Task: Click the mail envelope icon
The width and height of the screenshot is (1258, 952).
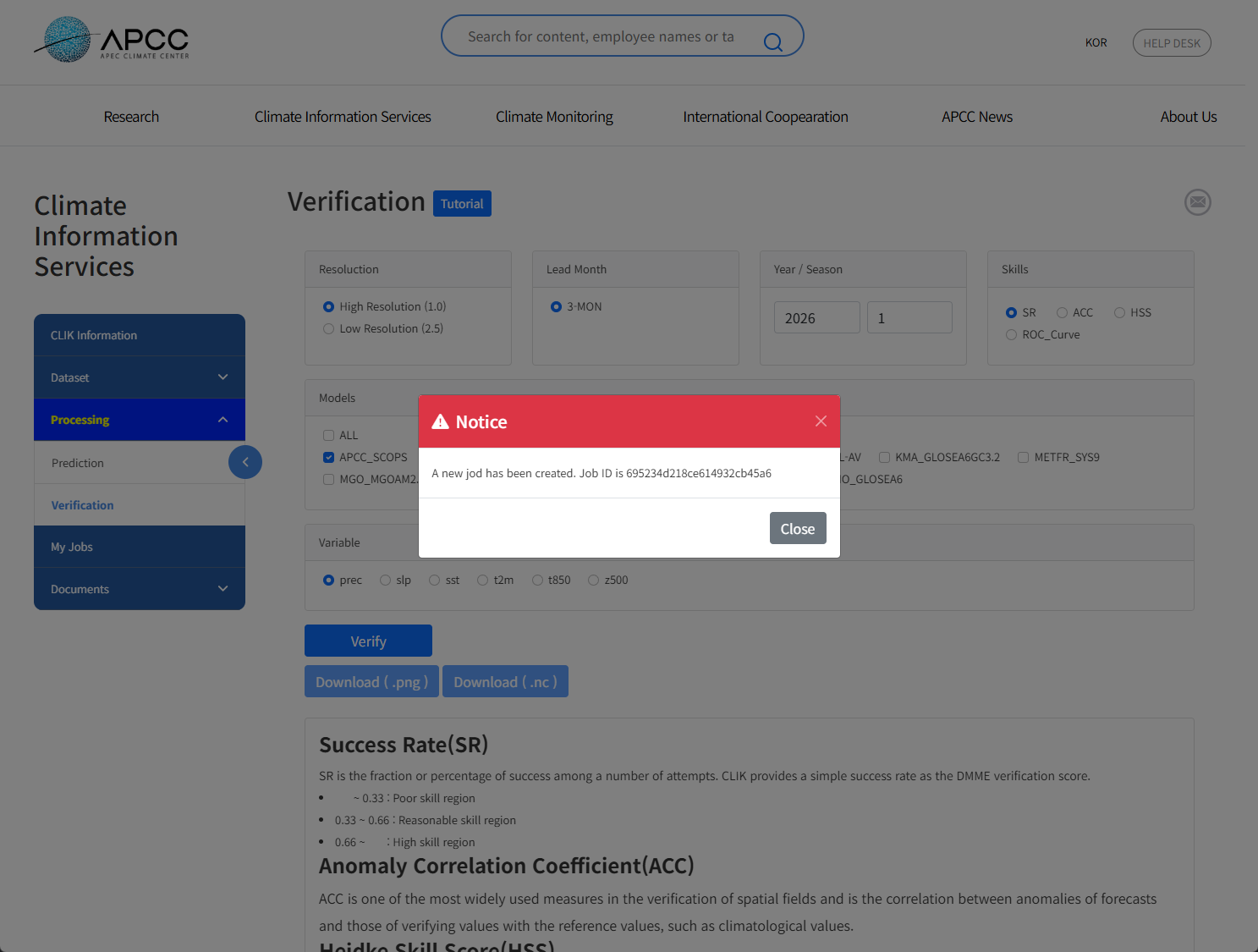Action: (1197, 202)
